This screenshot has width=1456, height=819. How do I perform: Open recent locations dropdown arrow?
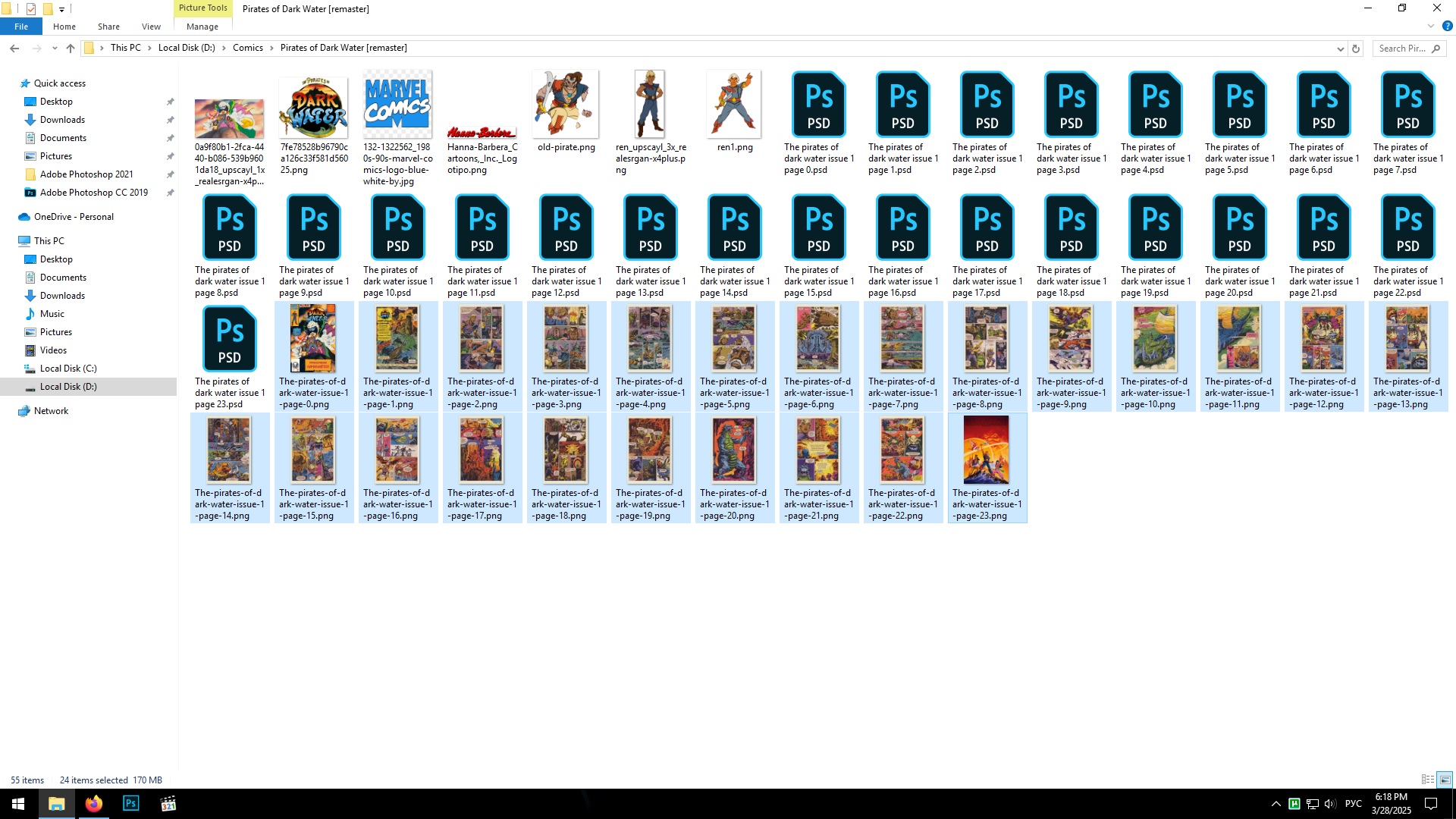[x=55, y=48]
